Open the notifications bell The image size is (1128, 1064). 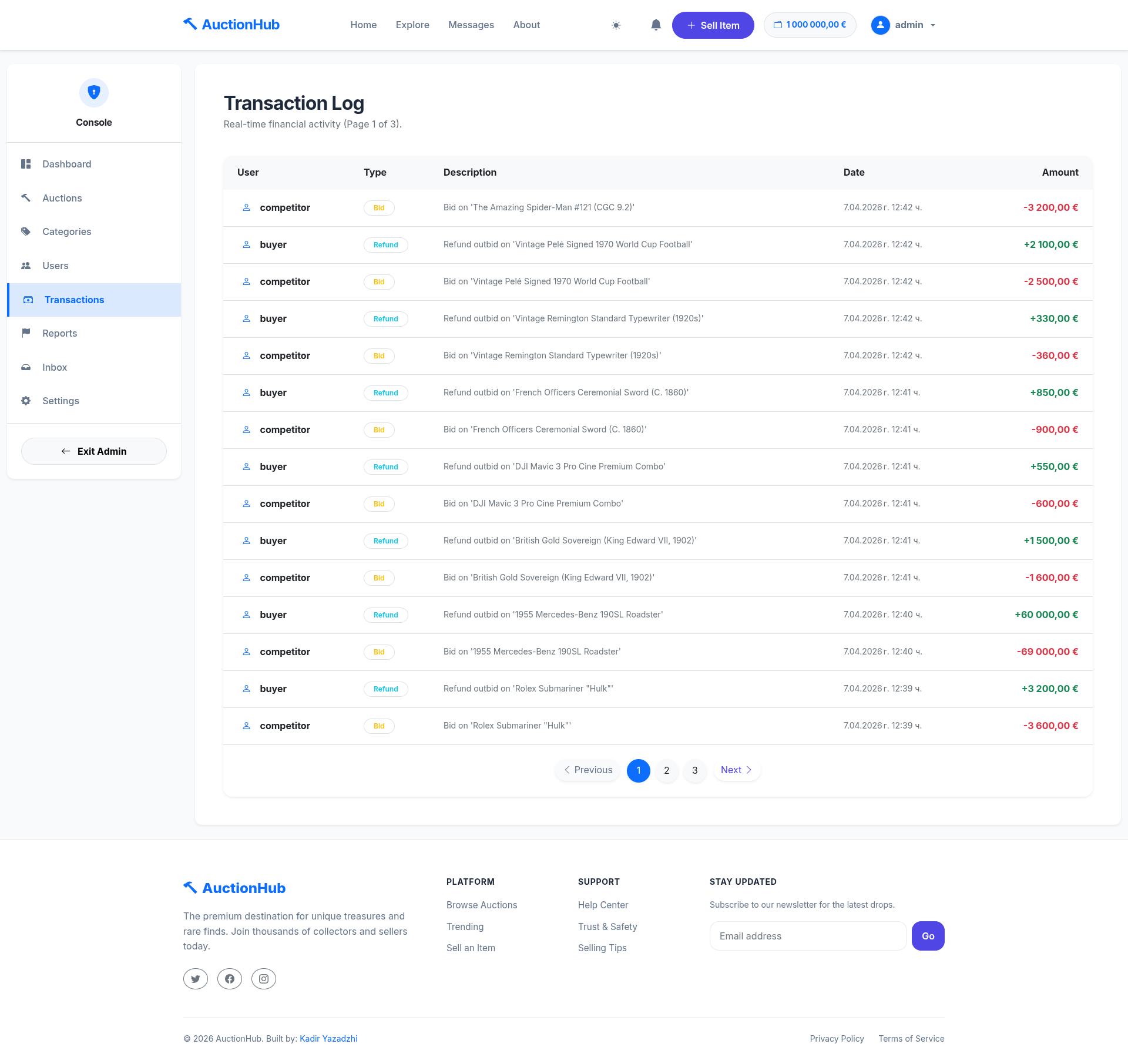656,25
